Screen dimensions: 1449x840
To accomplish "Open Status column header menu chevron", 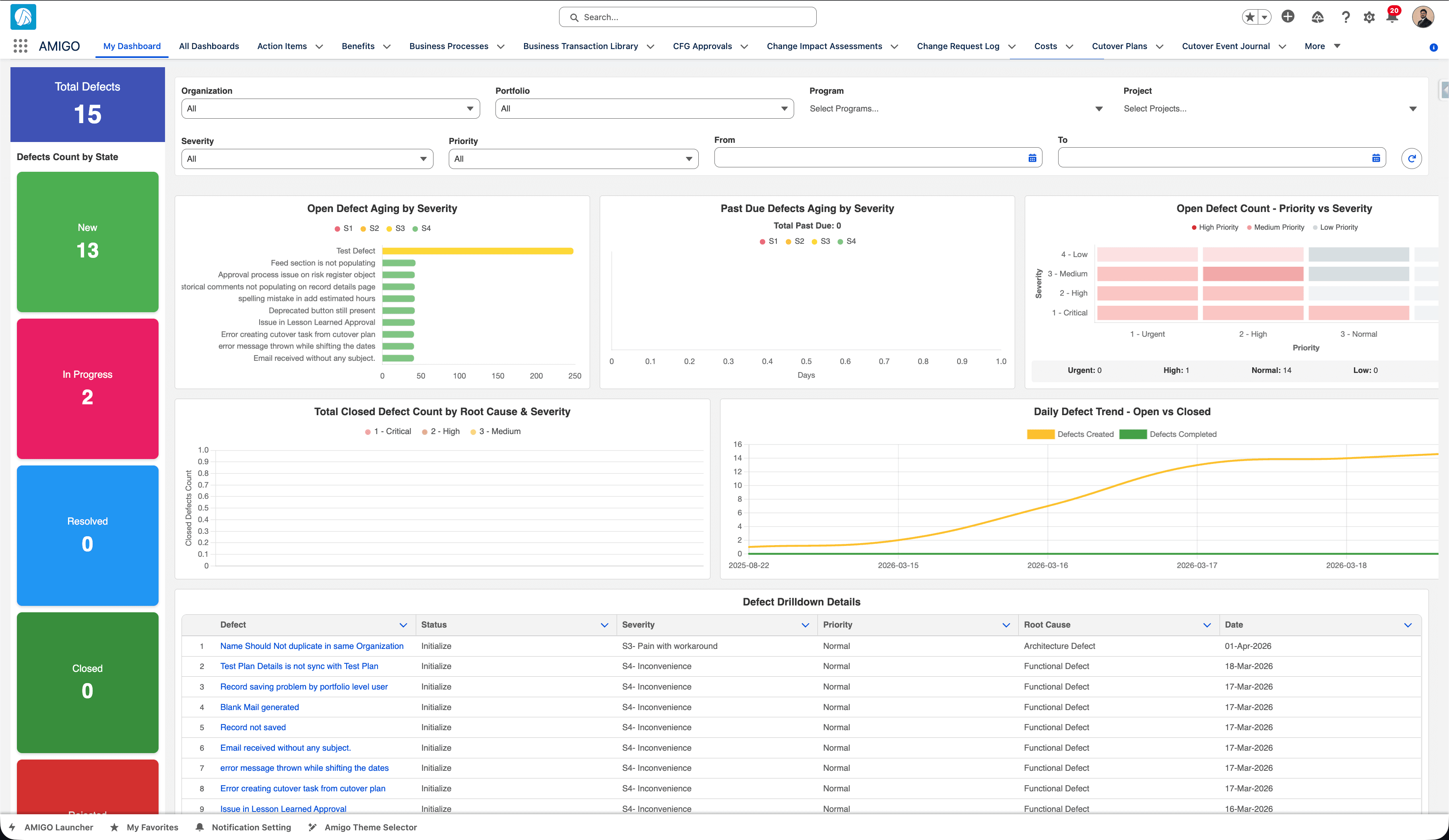I will [604, 625].
